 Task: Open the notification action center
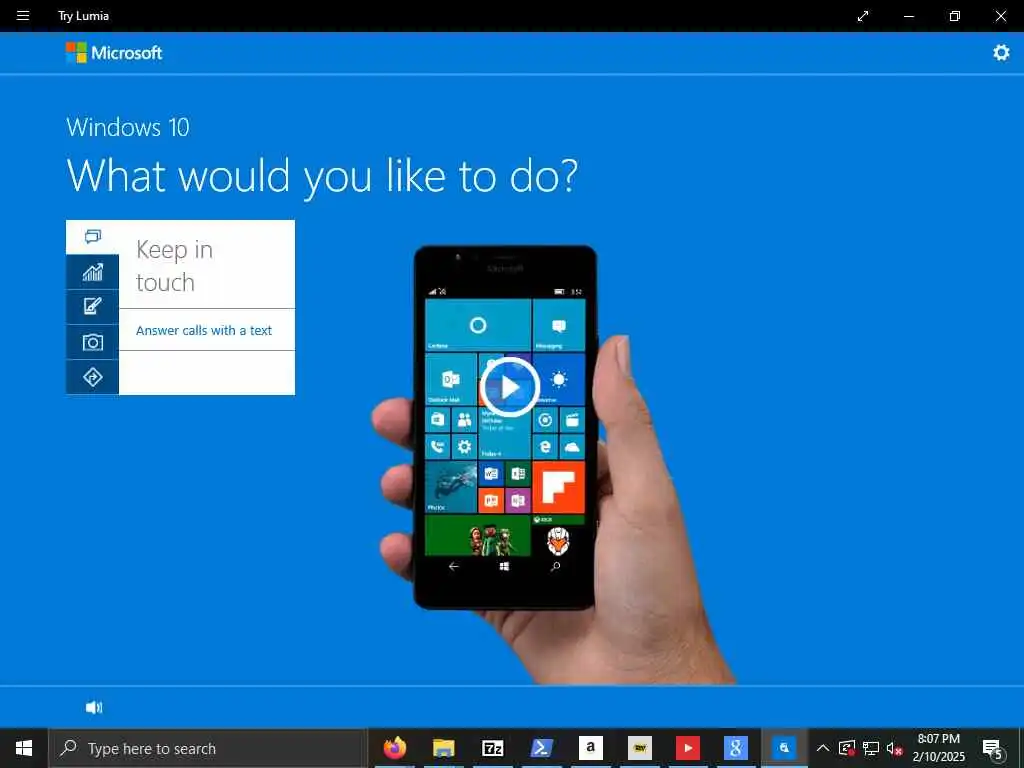(x=992, y=748)
